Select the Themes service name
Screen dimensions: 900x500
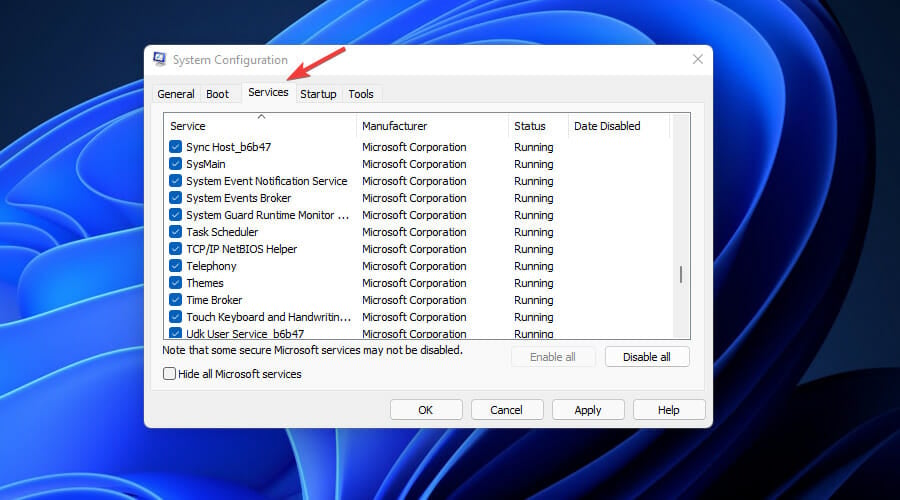pyautogui.click(x=205, y=283)
